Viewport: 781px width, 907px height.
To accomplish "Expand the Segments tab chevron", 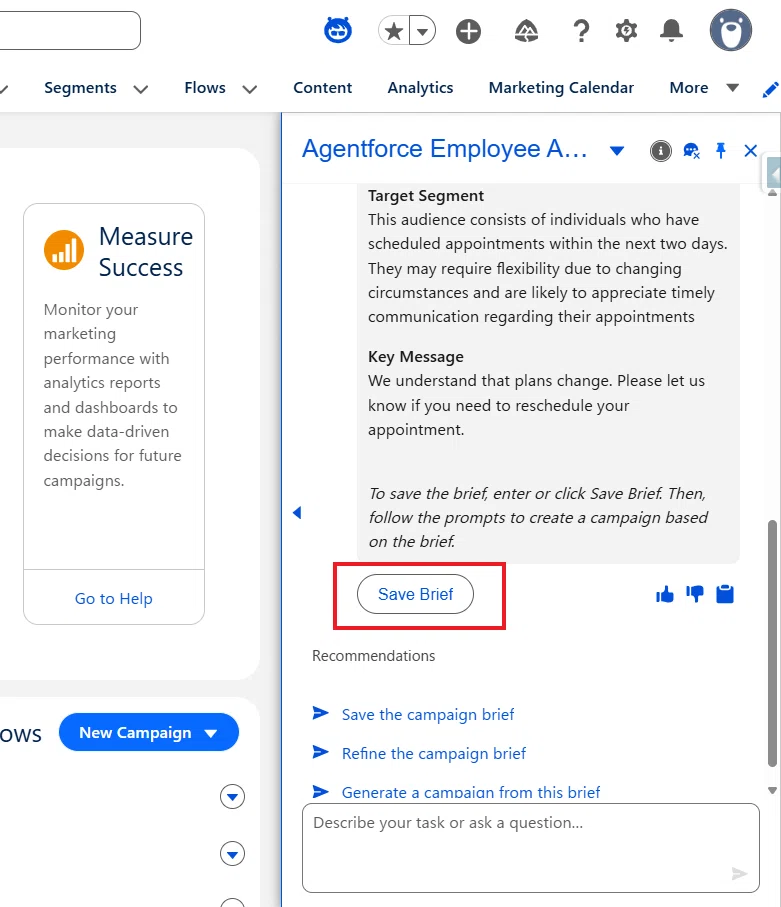I will [141, 89].
